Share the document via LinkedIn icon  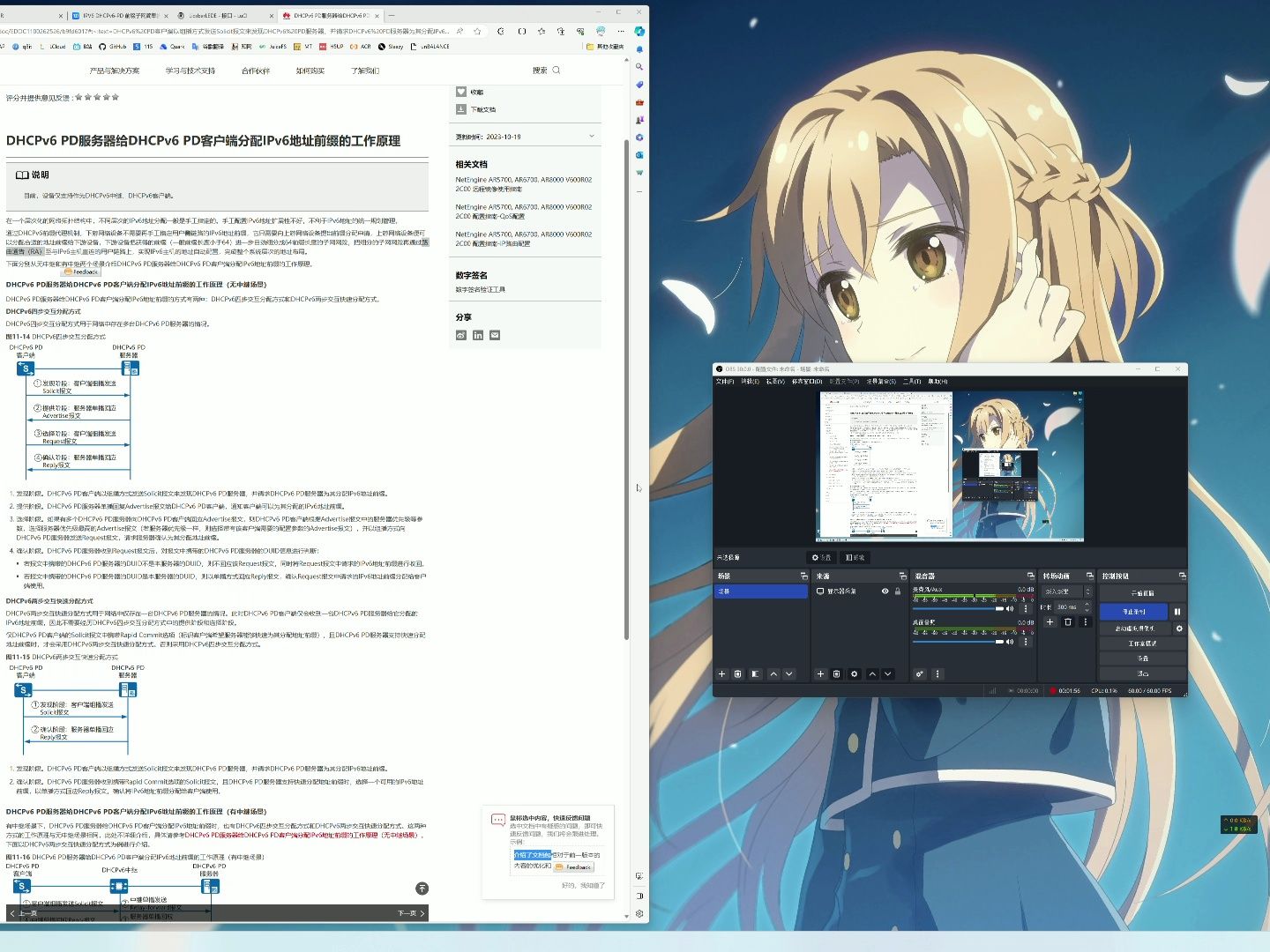pyautogui.click(x=478, y=335)
